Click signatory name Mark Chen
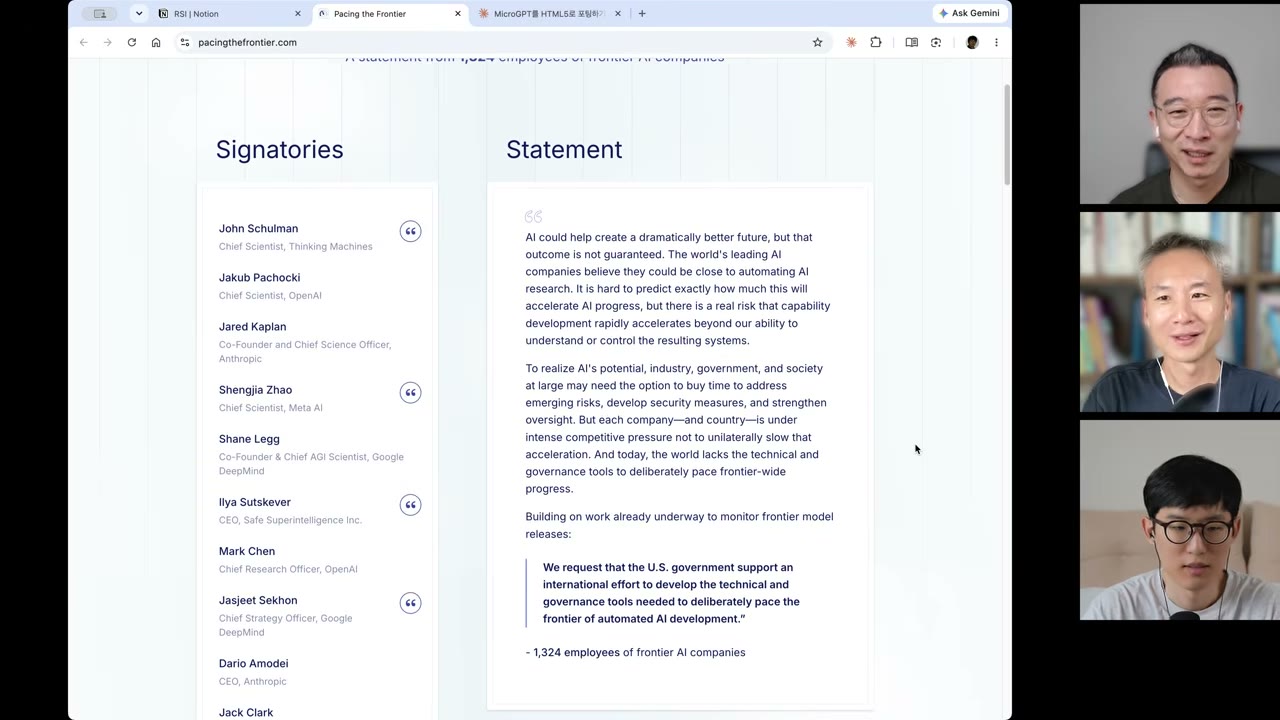Viewport: 1280px width, 720px height. click(x=247, y=550)
